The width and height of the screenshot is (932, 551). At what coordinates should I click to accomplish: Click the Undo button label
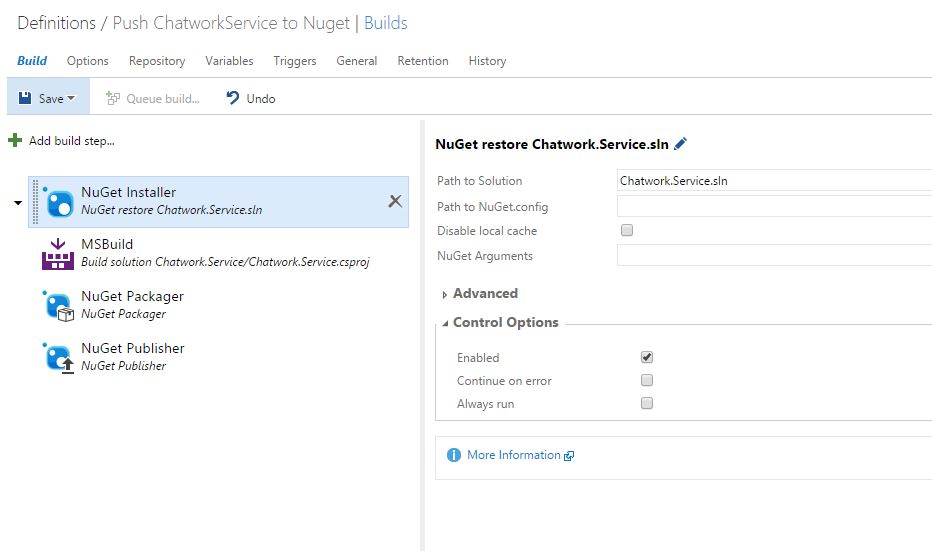tap(261, 99)
